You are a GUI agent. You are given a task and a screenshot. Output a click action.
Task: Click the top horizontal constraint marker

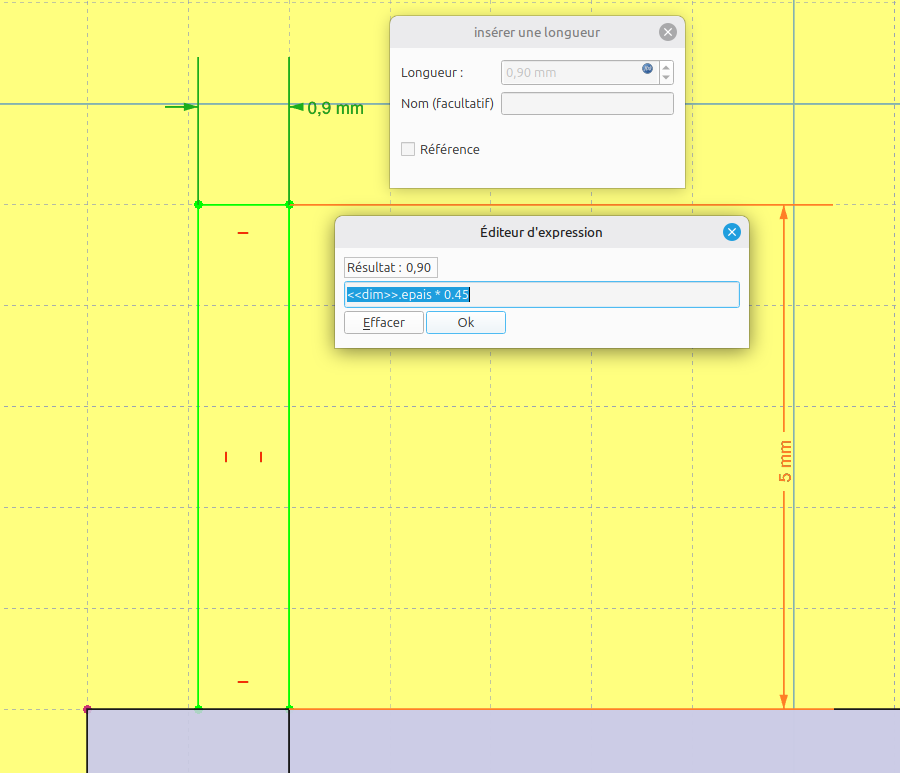click(243, 233)
